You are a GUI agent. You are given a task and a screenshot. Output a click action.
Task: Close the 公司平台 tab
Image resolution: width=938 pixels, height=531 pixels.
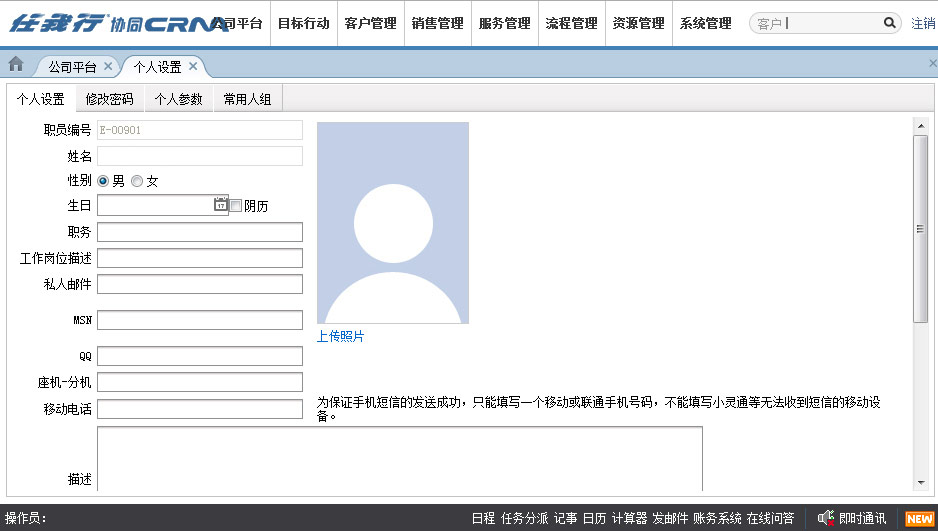(x=108, y=66)
